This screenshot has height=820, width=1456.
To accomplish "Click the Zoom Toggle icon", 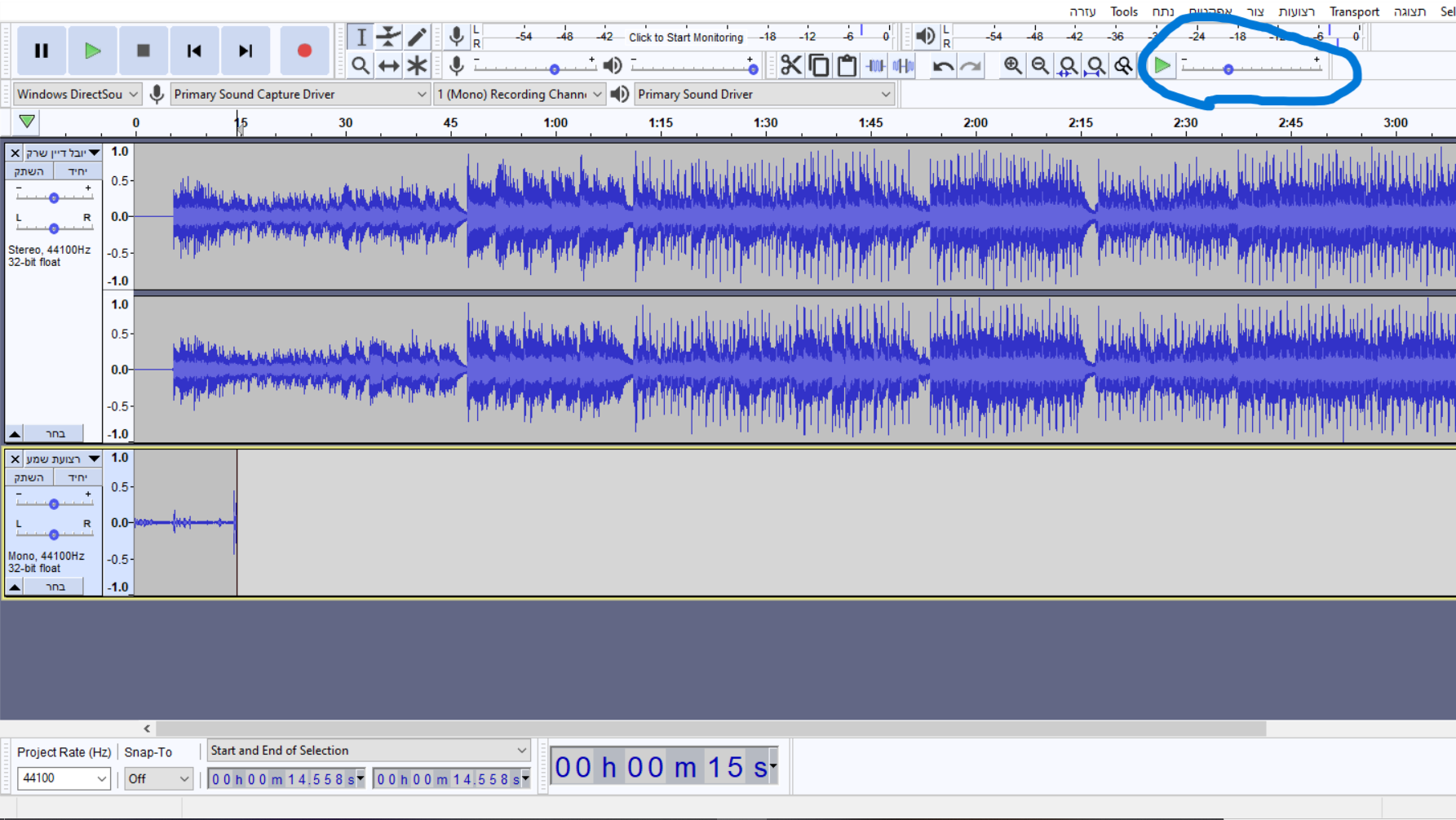I will 1123,65.
